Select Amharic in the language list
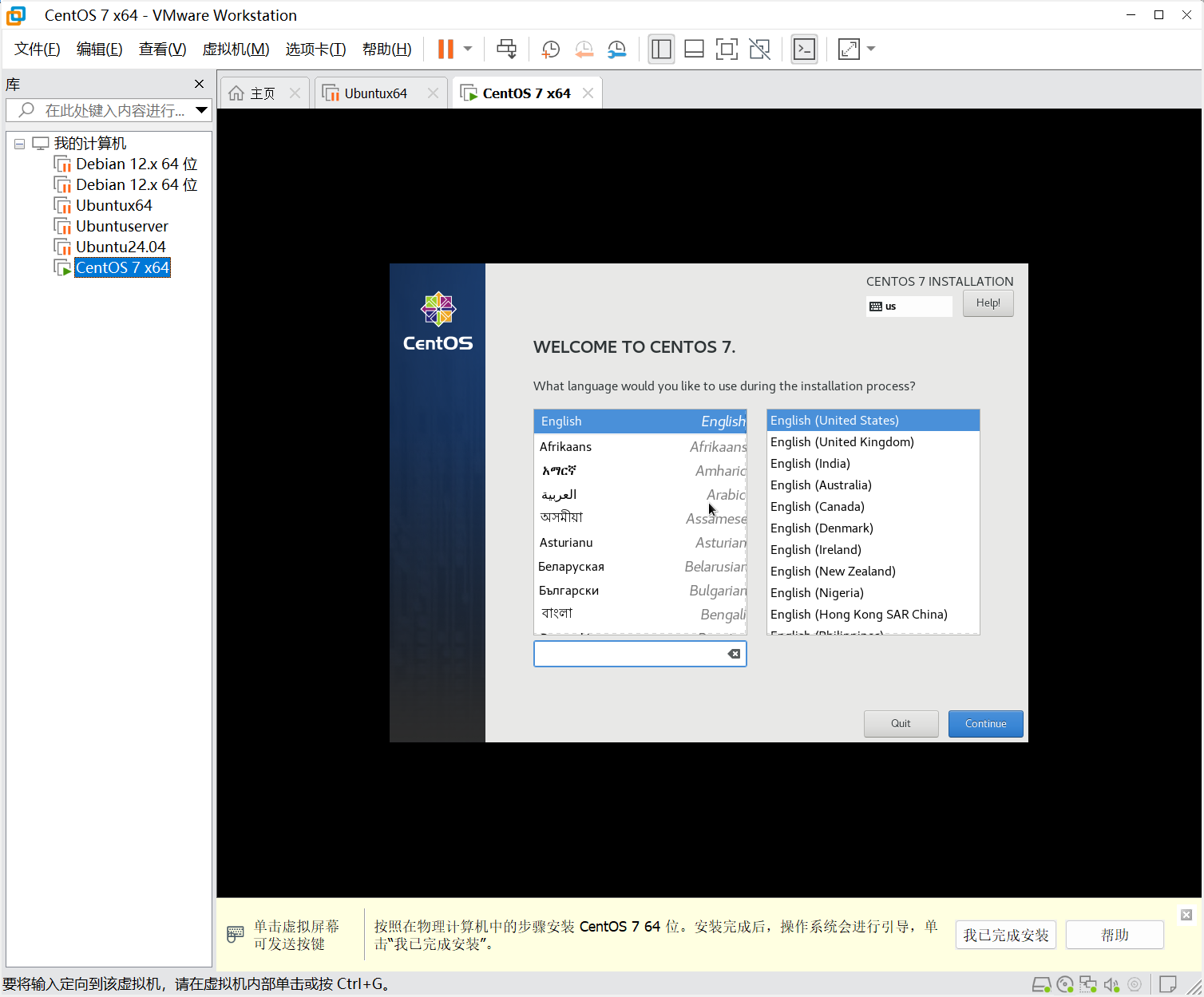1204x997 pixels. point(640,471)
